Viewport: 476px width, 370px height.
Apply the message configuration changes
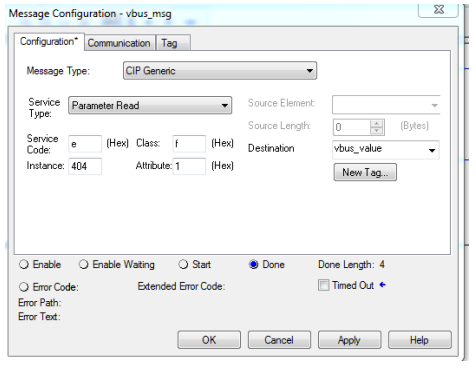click(349, 340)
